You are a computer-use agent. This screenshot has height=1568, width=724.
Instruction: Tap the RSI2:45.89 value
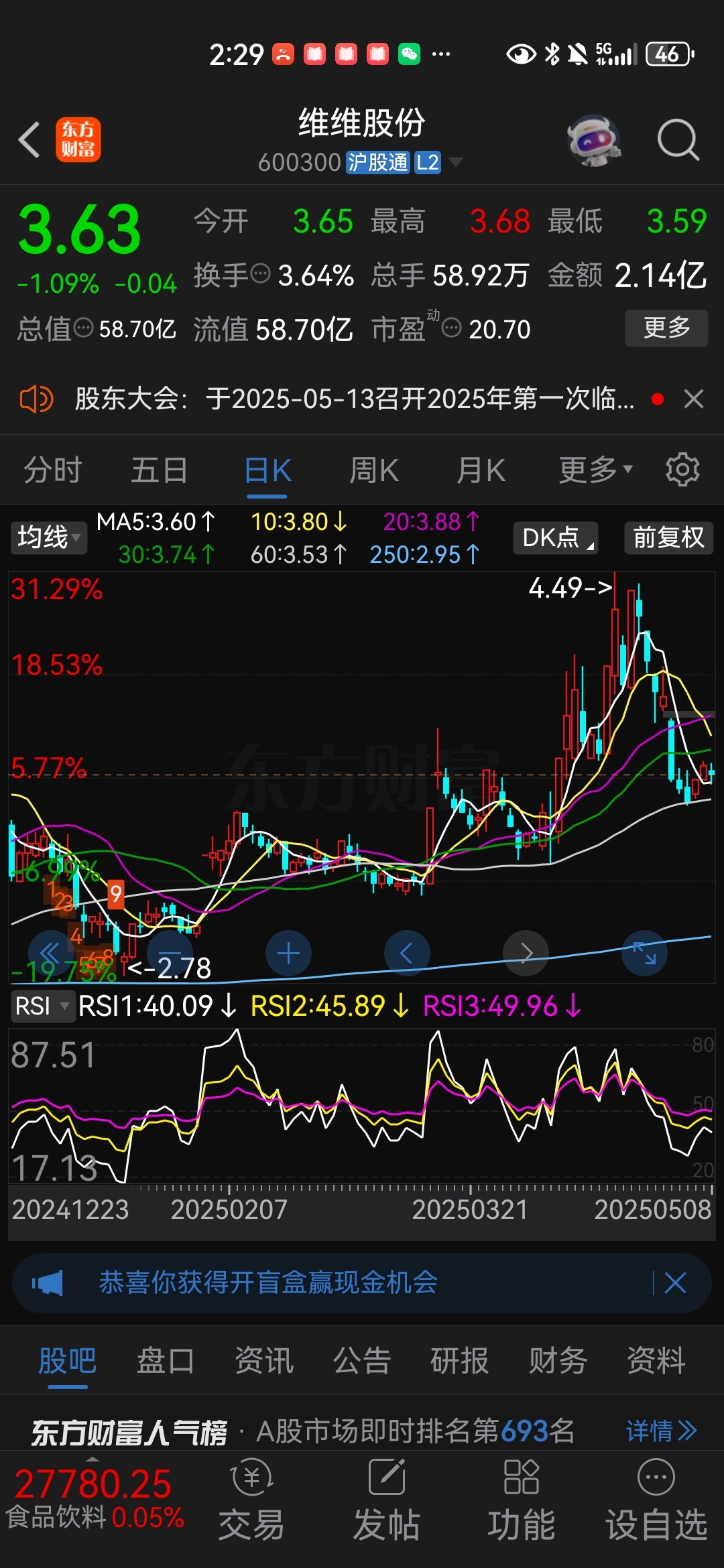[x=330, y=1006]
